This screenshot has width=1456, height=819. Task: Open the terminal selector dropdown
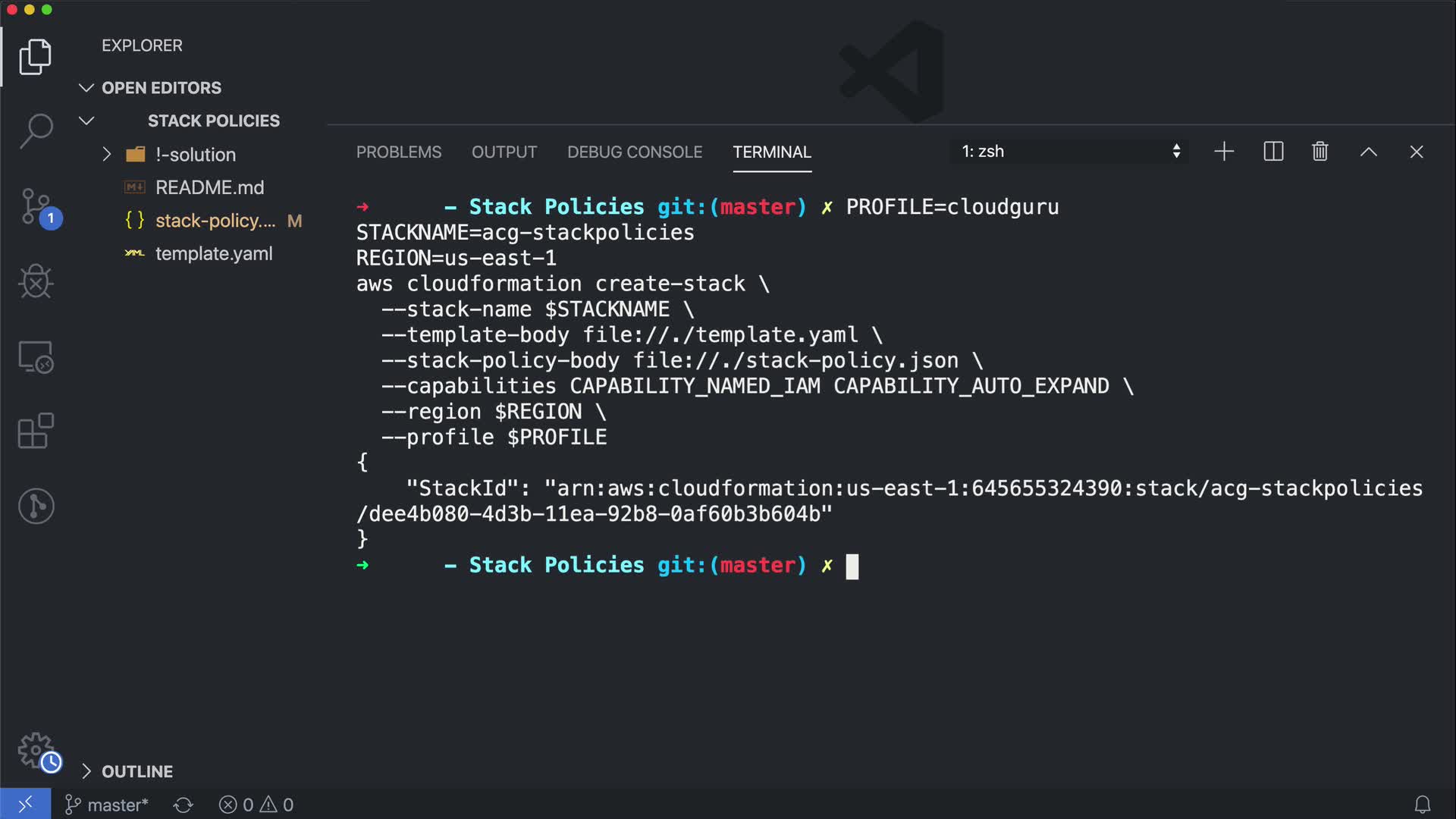point(1069,152)
